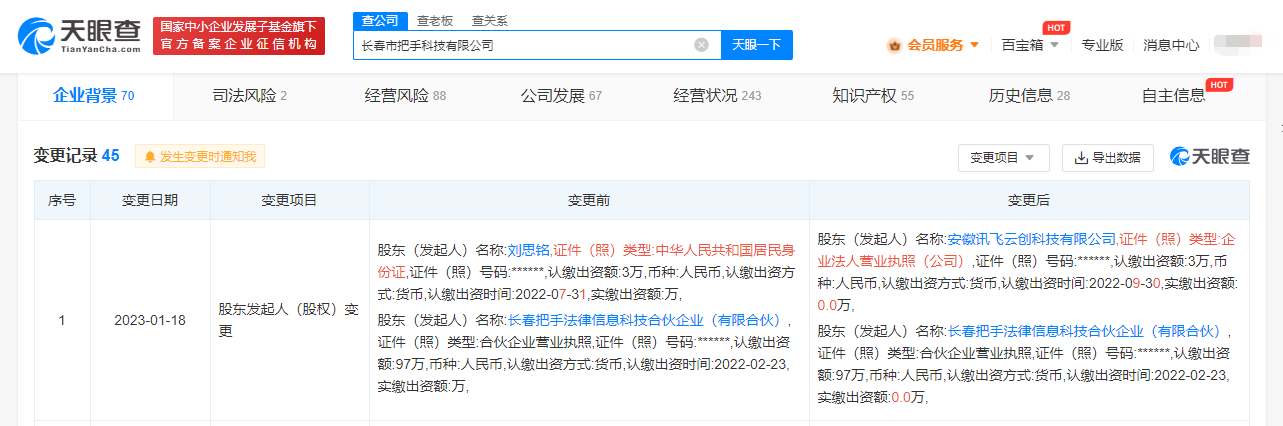Click the export data download icon
1283x426 pixels.
1081,158
